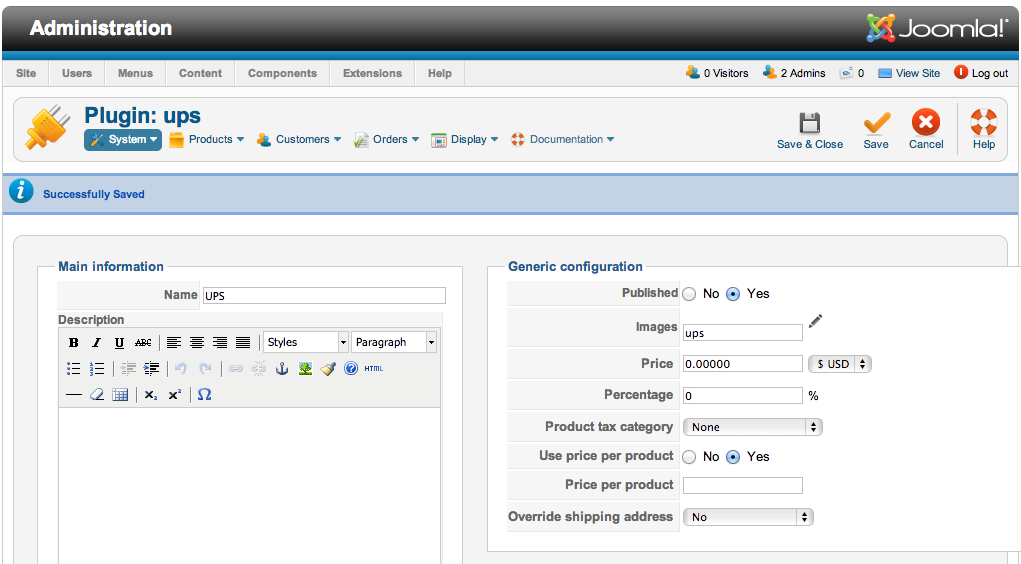Click the cleanup messy code brush icon
The width and height of the screenshot is (1021, 564).
pos(328,369)
